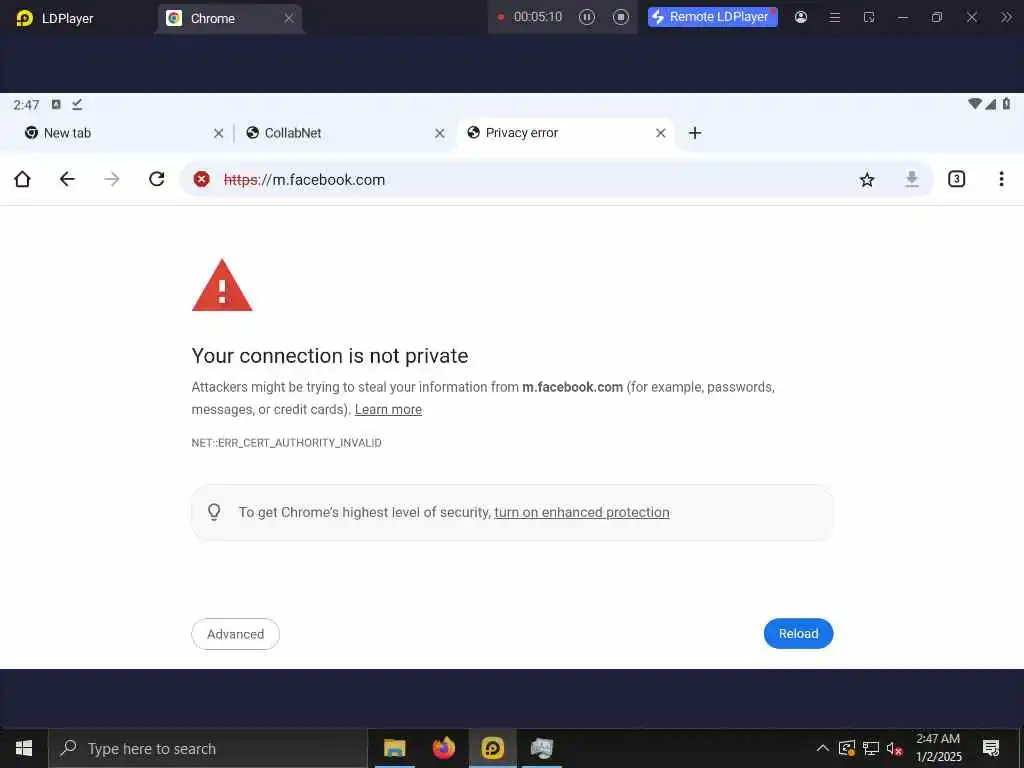The height and width of the screenshot is (768, 1024).
Task: Click the Android battery status icon
Action: [x=1006, y=104]
